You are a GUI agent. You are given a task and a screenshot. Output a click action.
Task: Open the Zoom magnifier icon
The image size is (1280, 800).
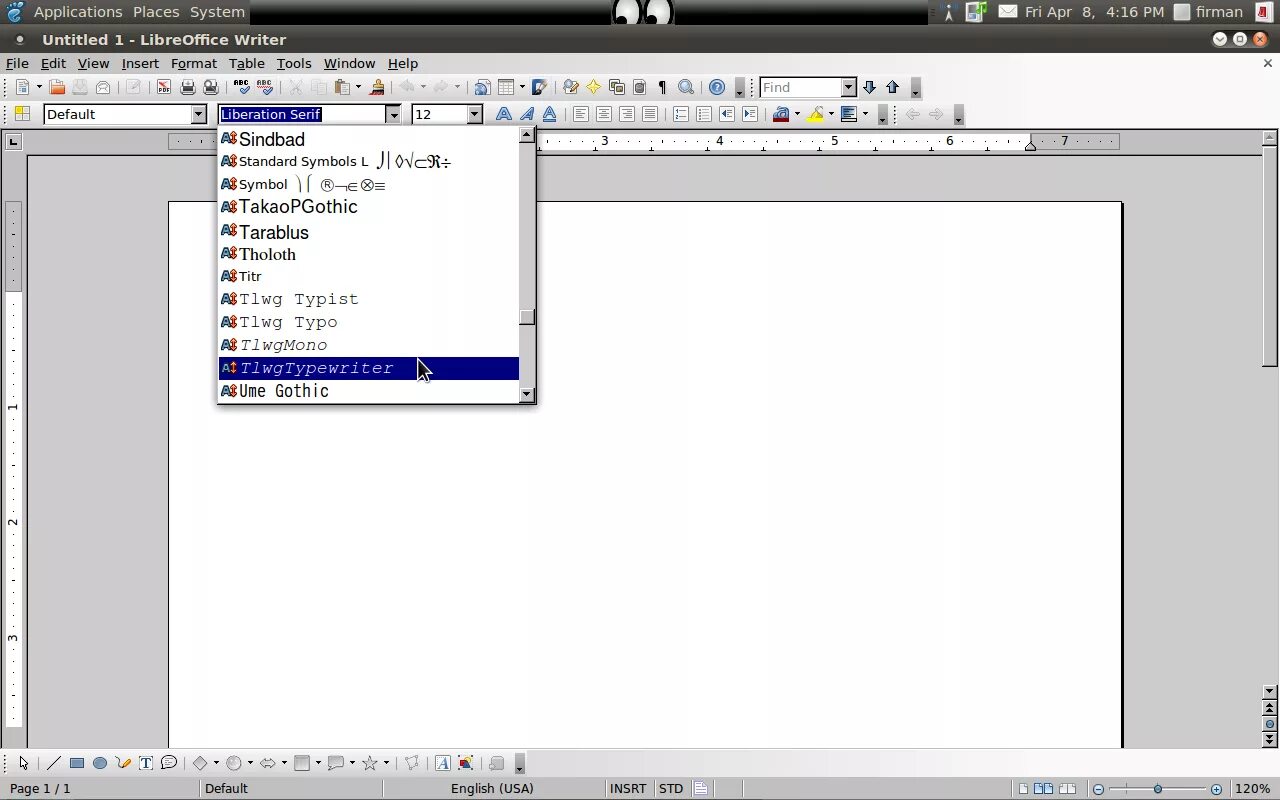(686, 87)
